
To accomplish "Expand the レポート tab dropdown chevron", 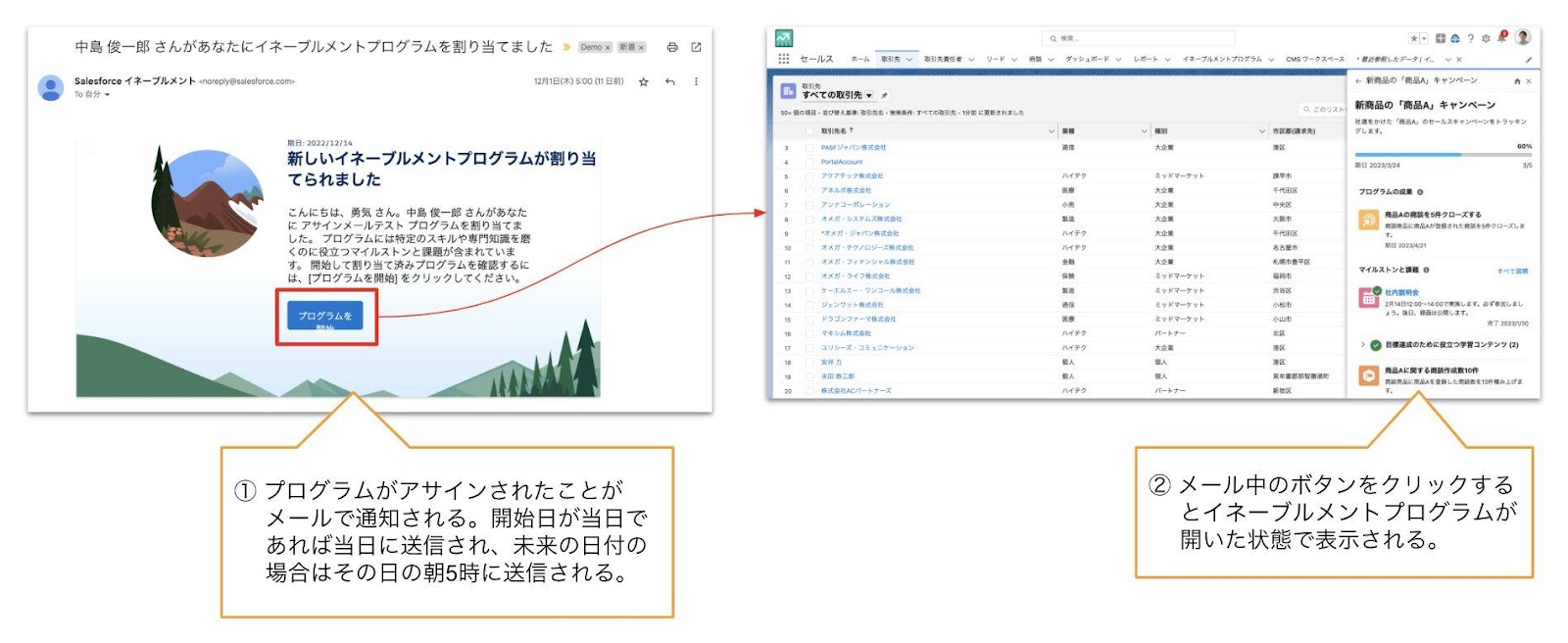I will tap(1167, 60).
